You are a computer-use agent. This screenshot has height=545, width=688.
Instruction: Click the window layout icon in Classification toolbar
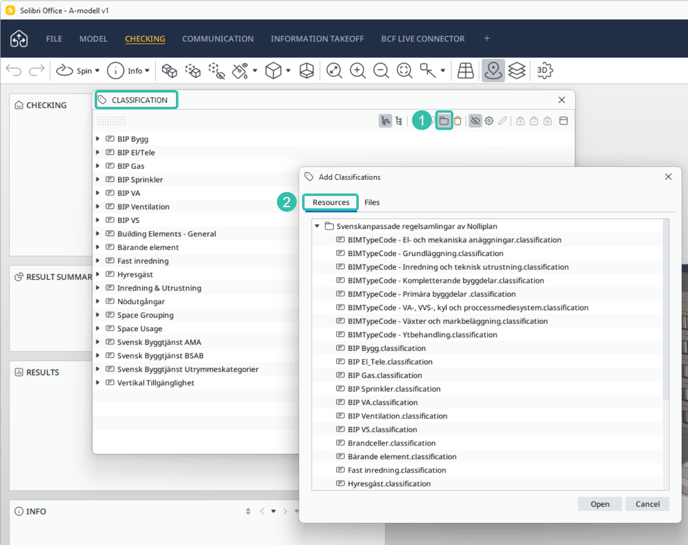(564, 121)
